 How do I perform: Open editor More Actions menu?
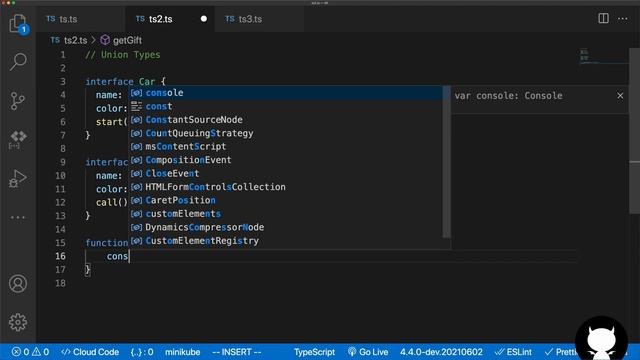point(622,18)
